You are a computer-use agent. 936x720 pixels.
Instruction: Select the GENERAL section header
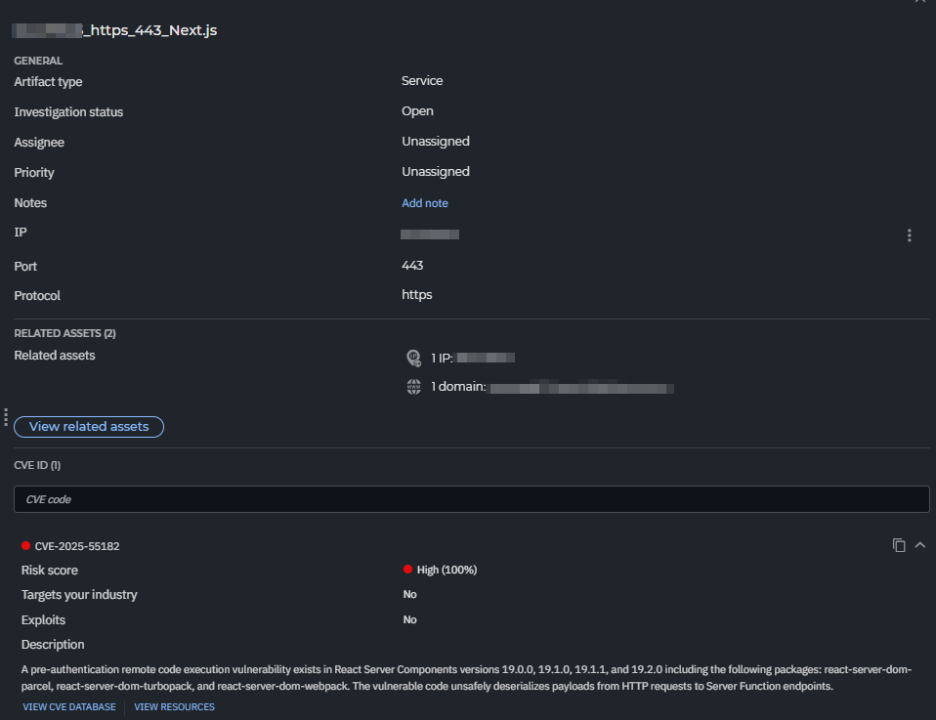tap(37, 60)
